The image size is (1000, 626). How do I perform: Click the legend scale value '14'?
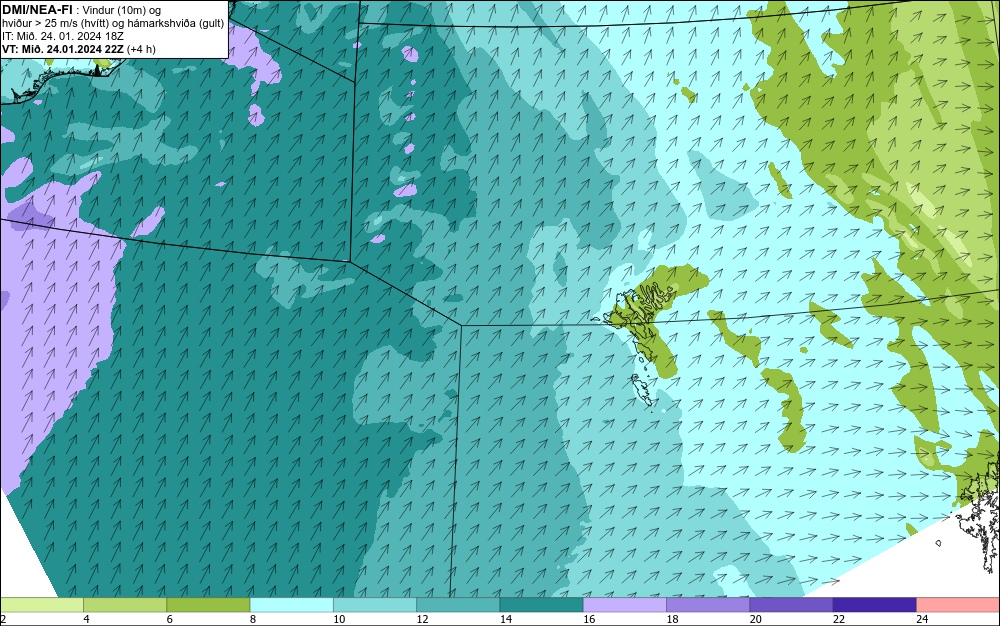(x=506, y=619)
